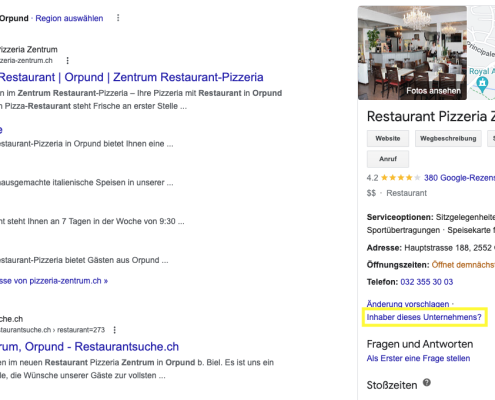495x400 pixels.
Task: Click the star rating icons
Action: [x=401, y=178]
